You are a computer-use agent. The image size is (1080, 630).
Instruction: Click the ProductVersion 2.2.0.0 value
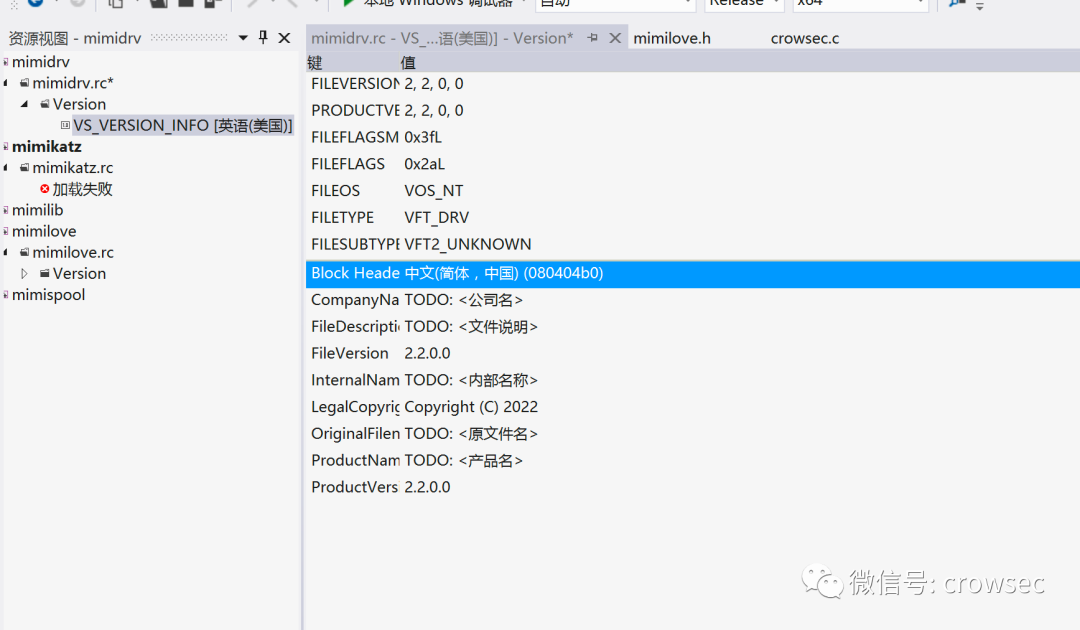(x=427, y=488)
